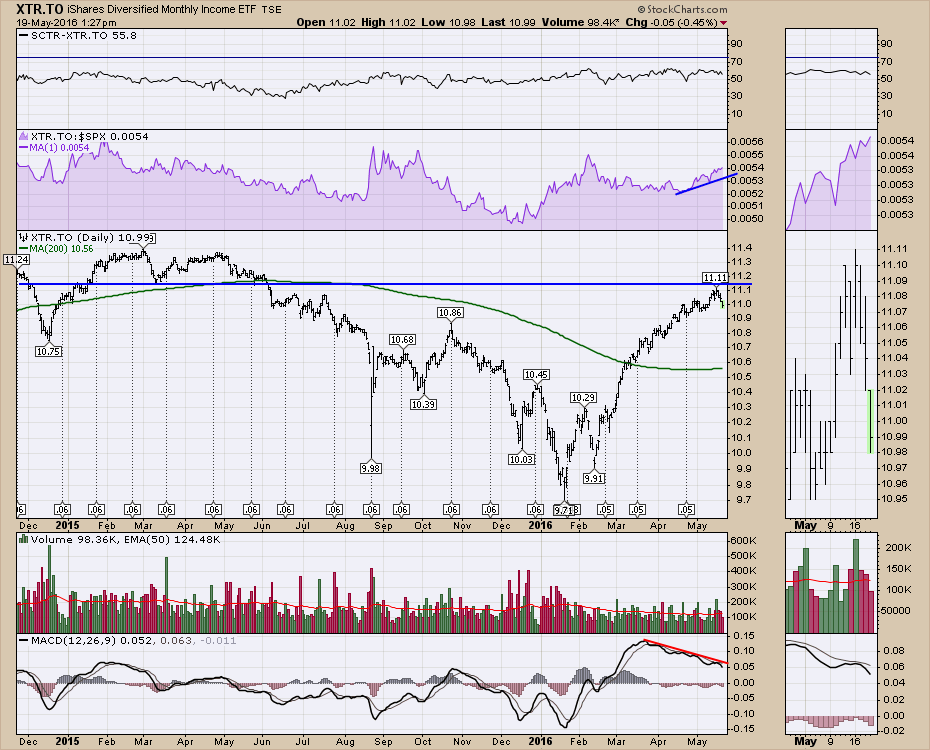The height and width of the screenshot is (750, 930).
Task: Click the Low 10.98 value
Action: click(x=448, y=22)
